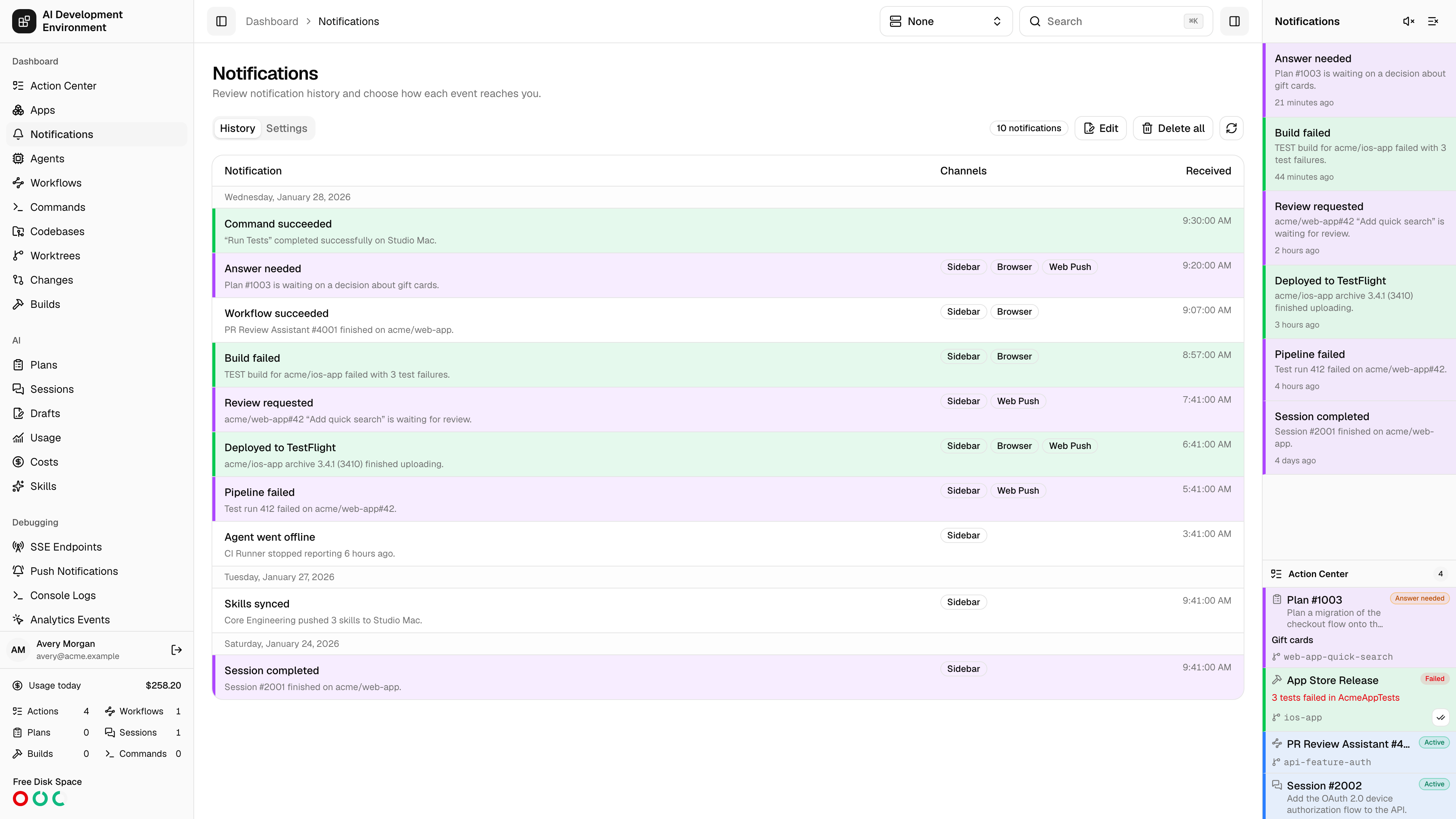Refresh the notifications list
1456x819 pixels.
pyautogui.click(x=1232, y=128)
